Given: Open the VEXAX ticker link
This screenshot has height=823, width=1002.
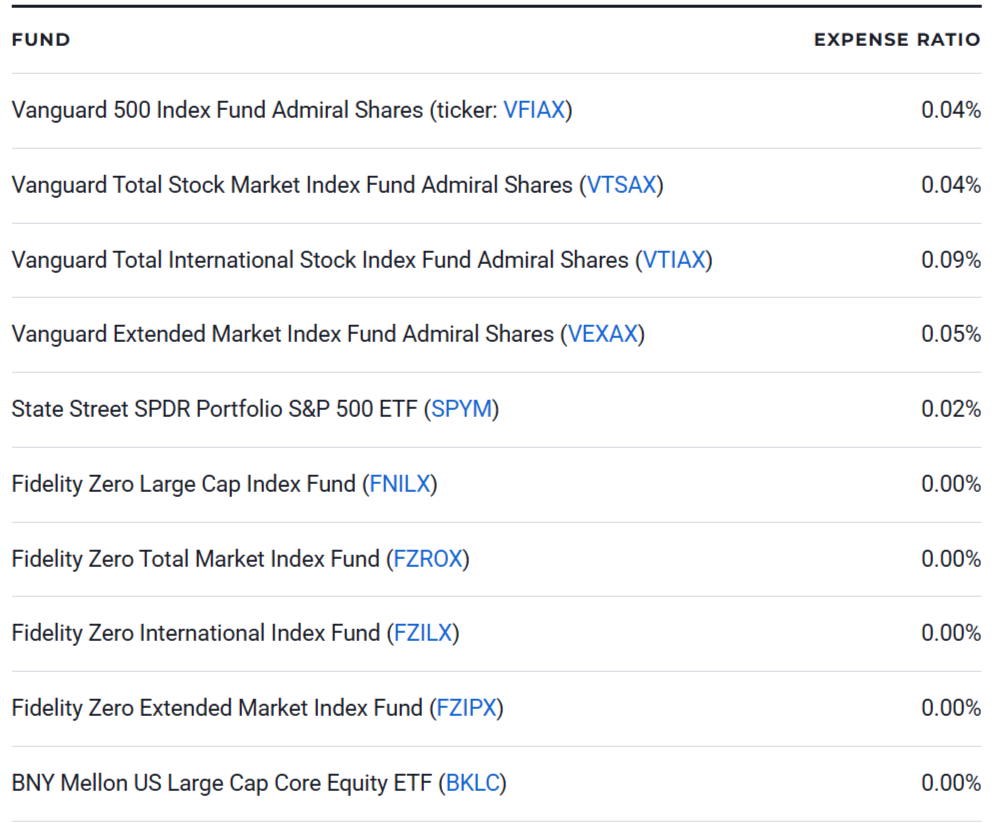Looking at the screenshot, I should pos(603,334).
